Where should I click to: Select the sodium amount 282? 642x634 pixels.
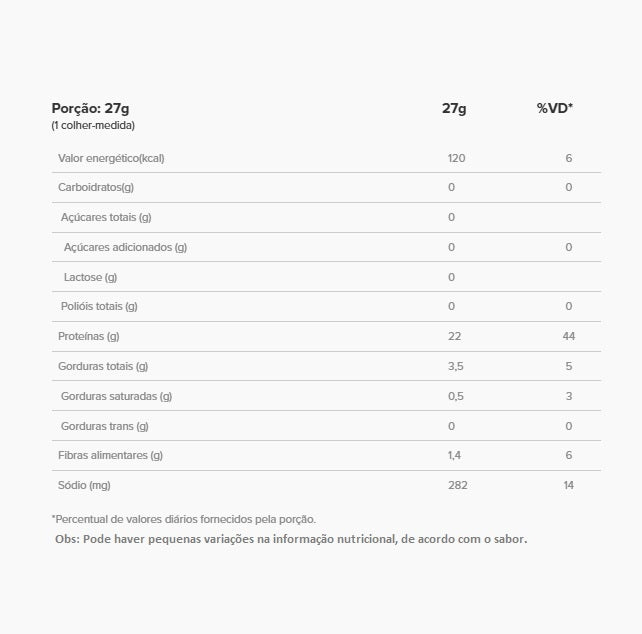(x=457, y=485)
